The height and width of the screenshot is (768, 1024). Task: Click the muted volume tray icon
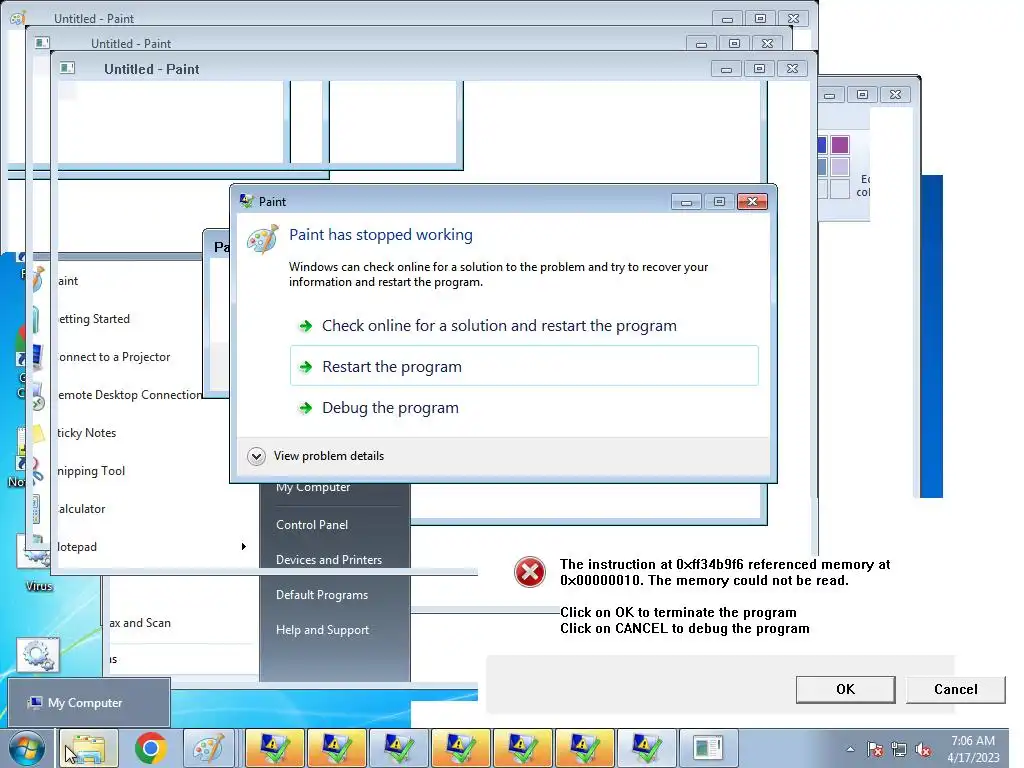coord(923,749)
